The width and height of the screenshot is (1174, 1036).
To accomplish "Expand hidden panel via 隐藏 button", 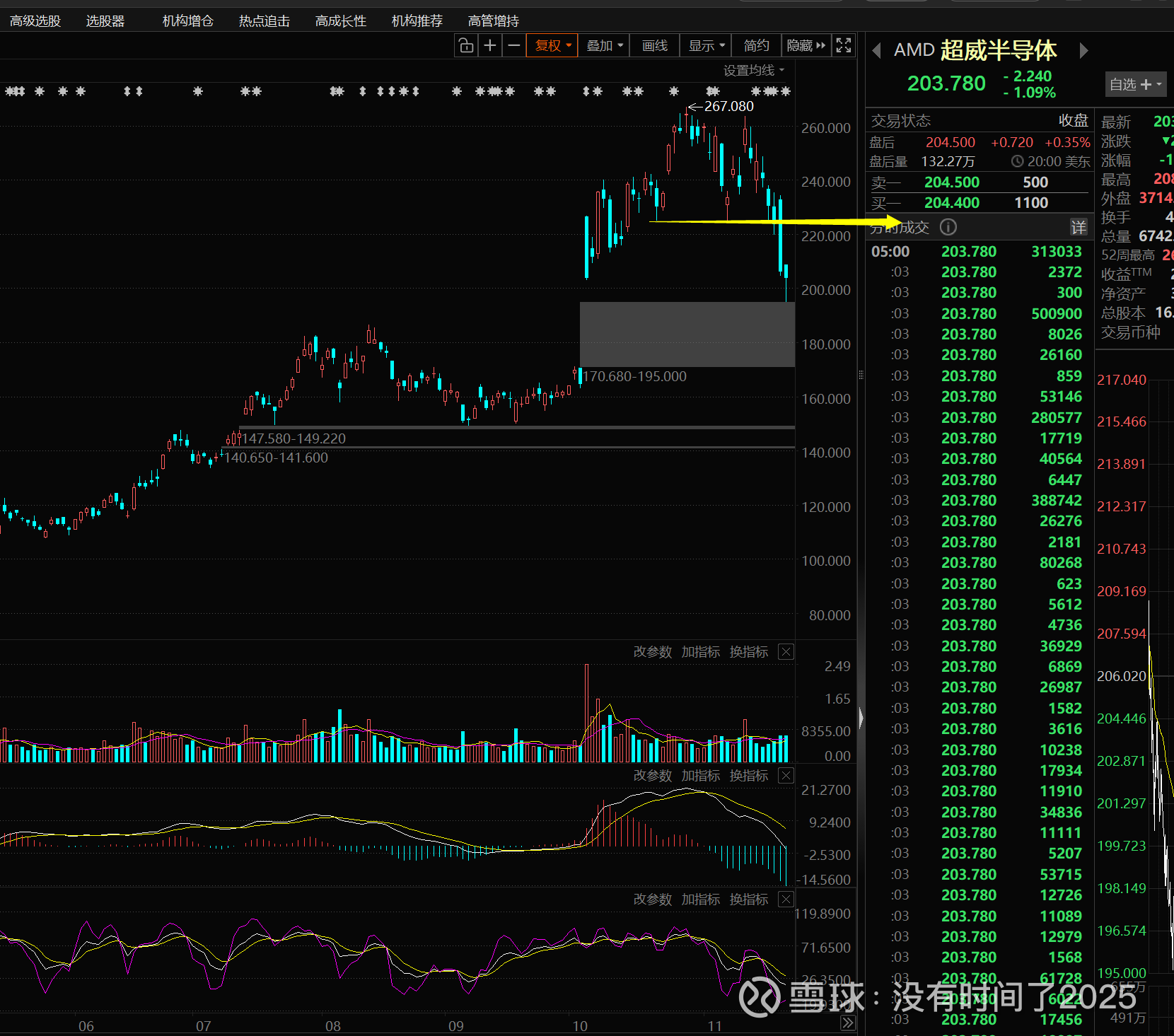I will [806, 46].
